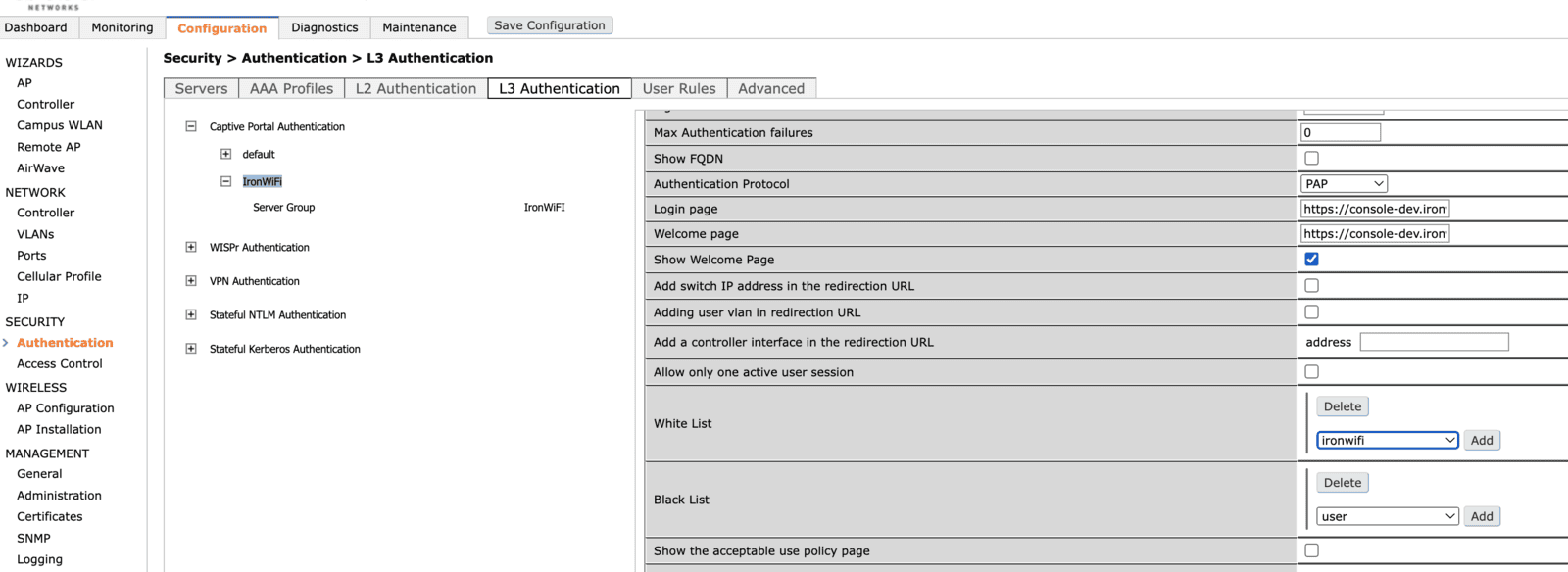Expand the Stateful NTLM Authentication node
Screen dimensions: 1568x572
tap(191, 314)
